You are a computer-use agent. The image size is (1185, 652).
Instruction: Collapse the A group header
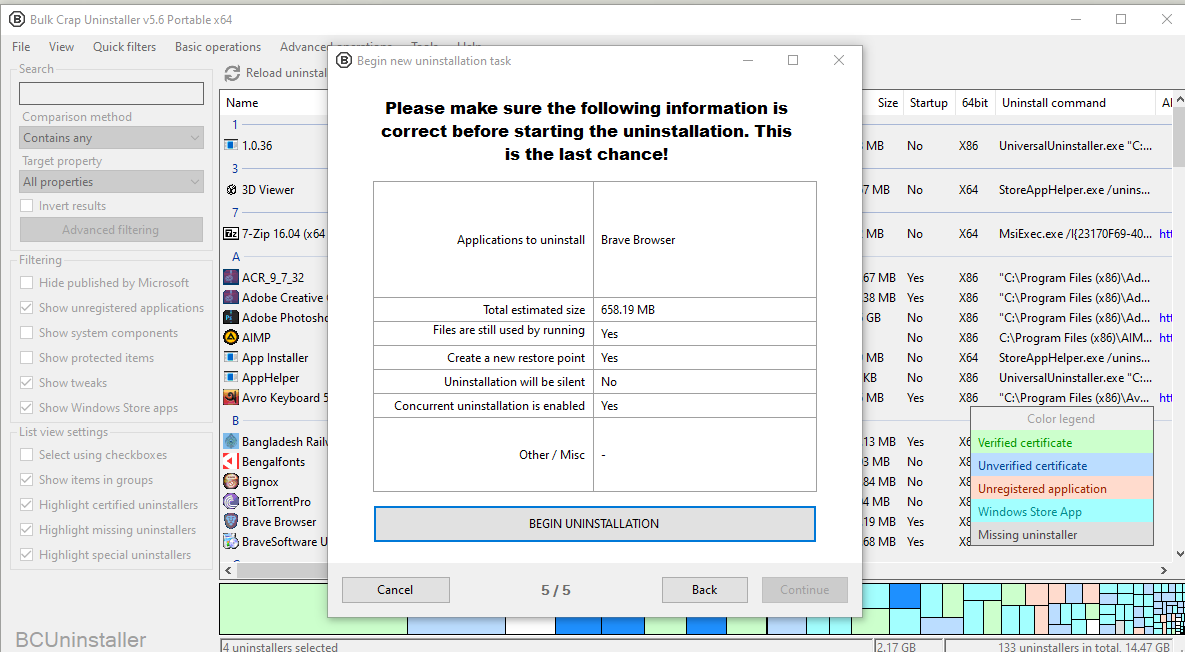click(236, 256)
